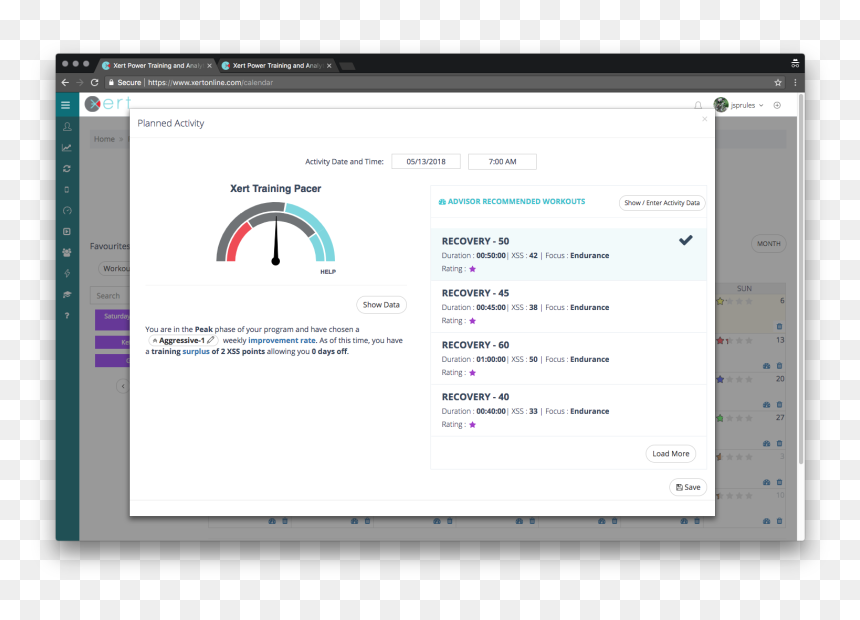
Task: Click the MONTH button on calendar
Action: tap(768, 244)
